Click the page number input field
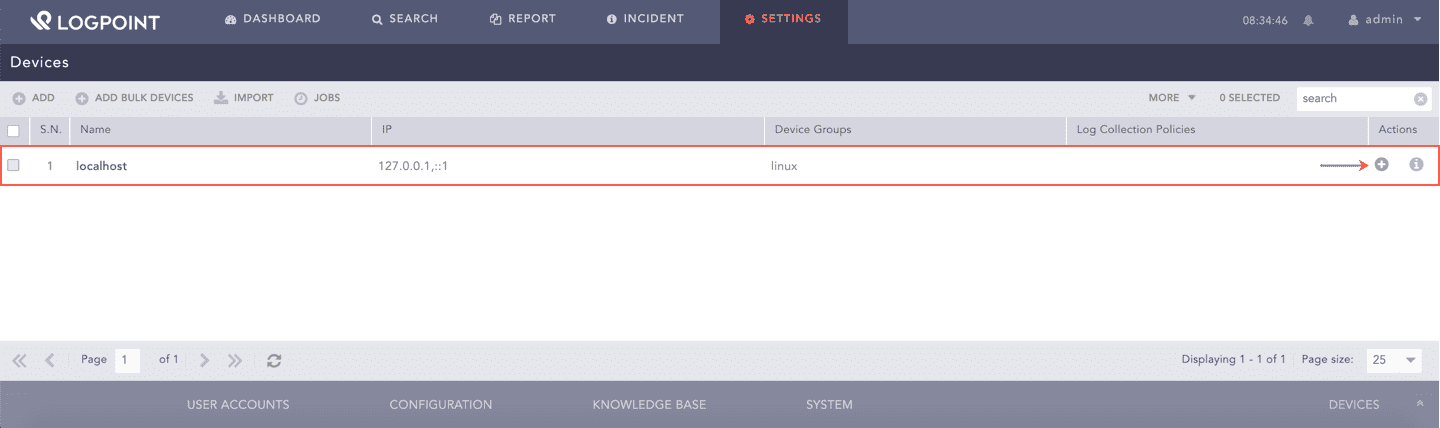Image resolution: width=1440 pixels, height=428 pixels. click(x=127, y=360)
